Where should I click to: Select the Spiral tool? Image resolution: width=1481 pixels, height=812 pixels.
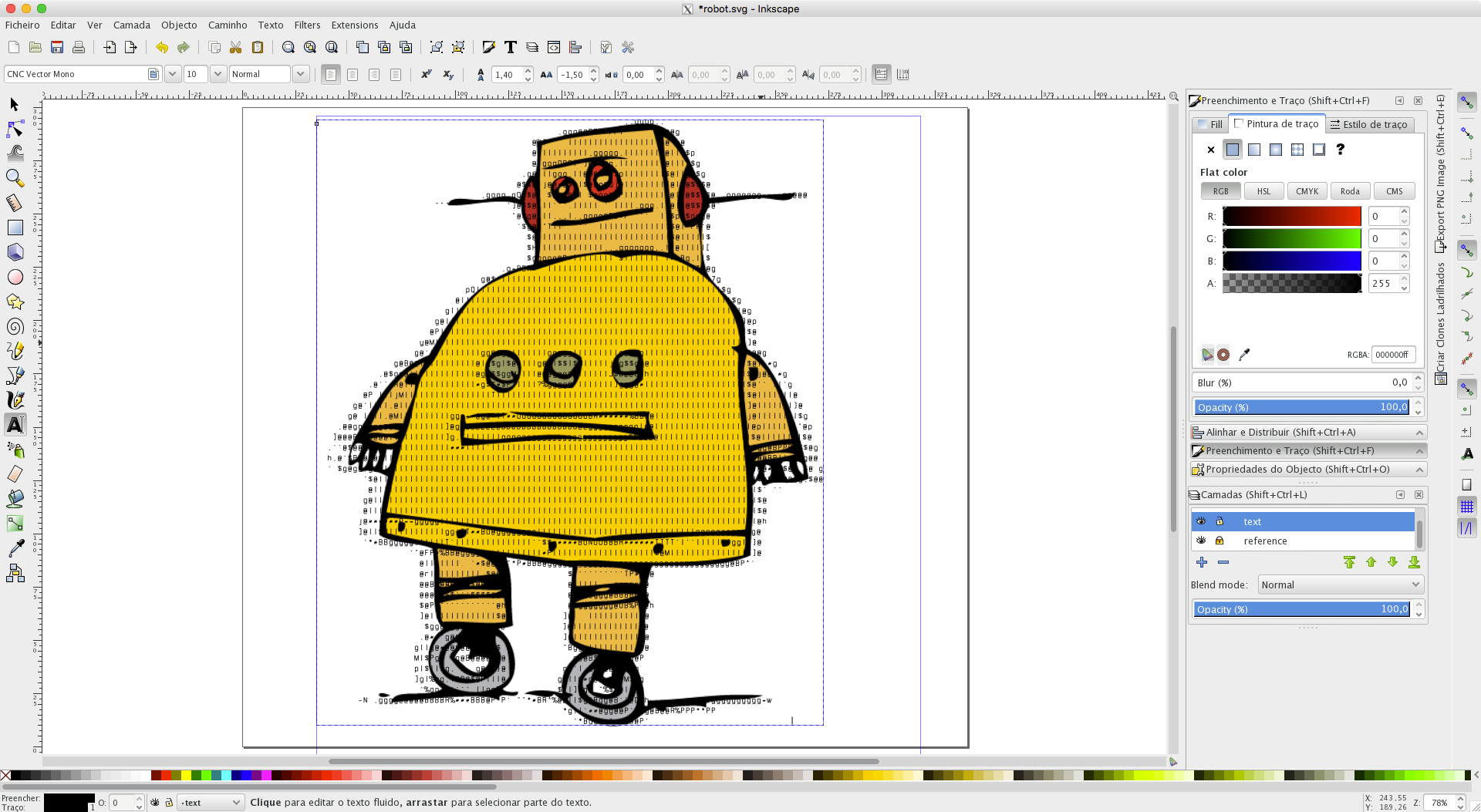coord(15,326)
